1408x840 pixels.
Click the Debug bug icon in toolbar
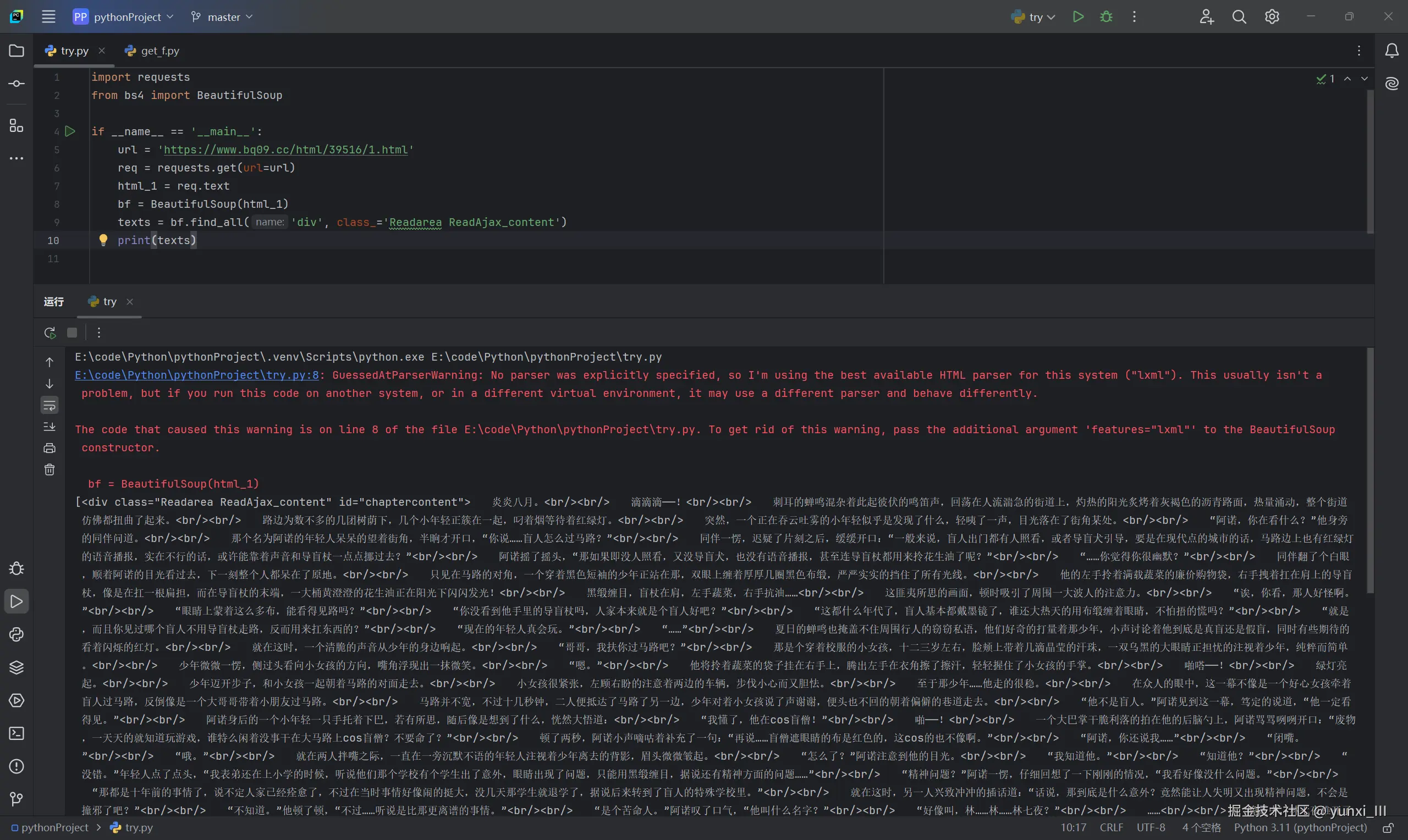(1105, 17)
